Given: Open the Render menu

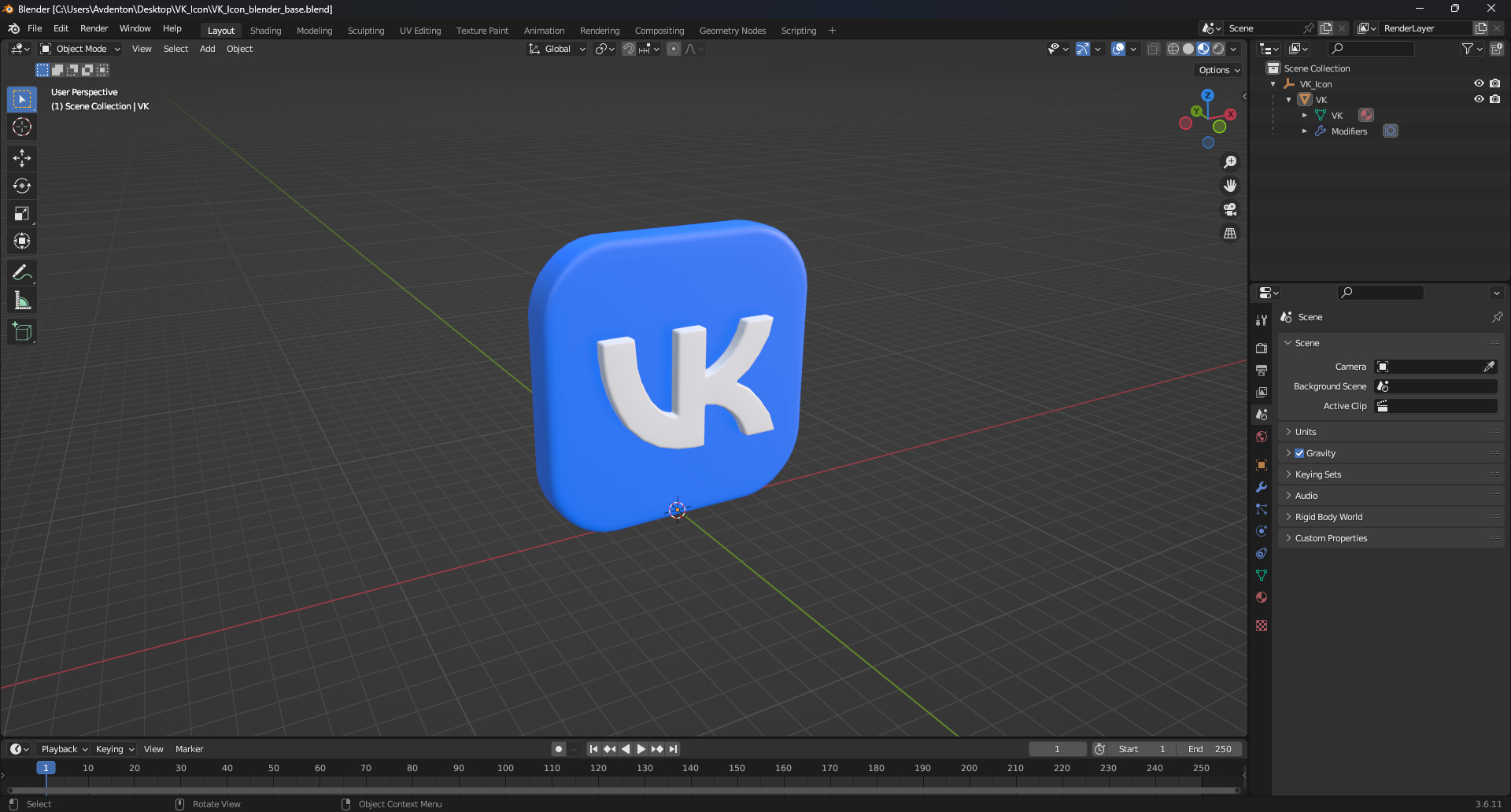Looking at the screenshot, I should tap(94, 28).
